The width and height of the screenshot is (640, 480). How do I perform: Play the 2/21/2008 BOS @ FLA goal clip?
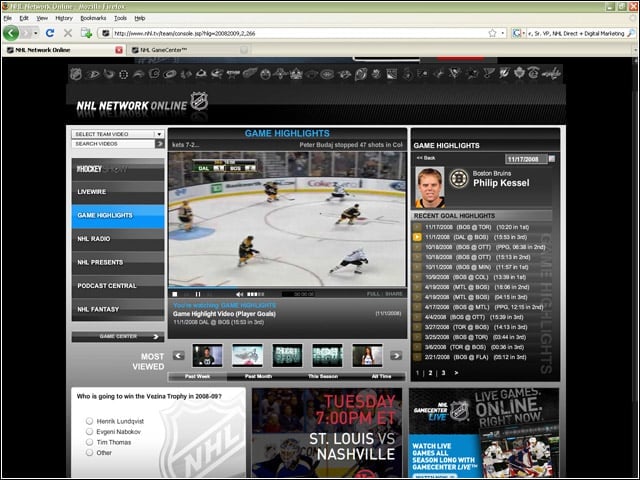[417, 357]
